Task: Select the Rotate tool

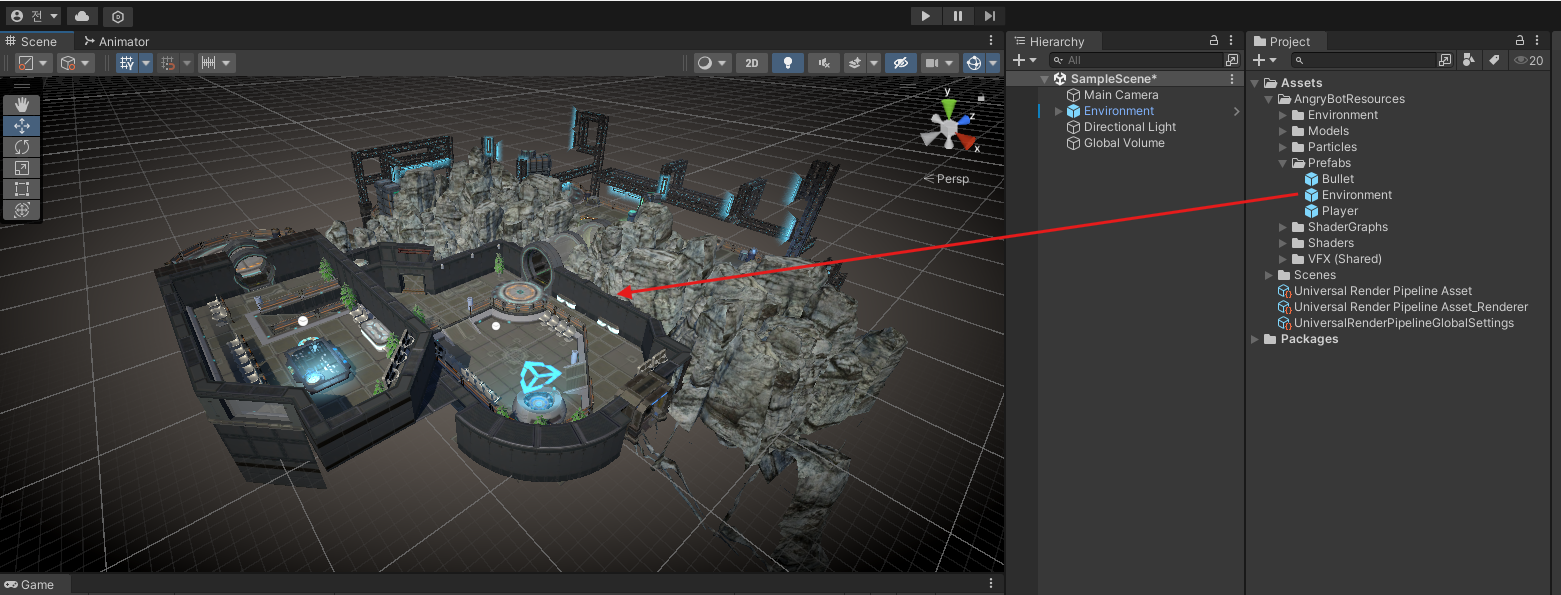Action: pyautogui.click(x=22, y=147)
